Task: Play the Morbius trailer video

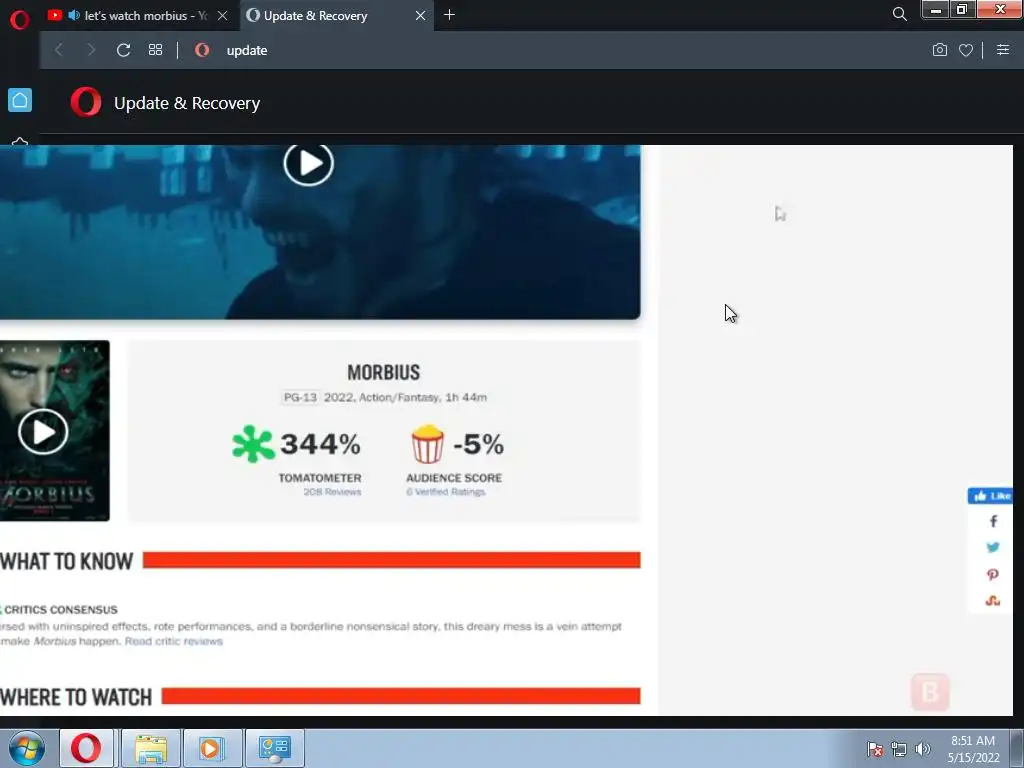Action: coord(308,163)
